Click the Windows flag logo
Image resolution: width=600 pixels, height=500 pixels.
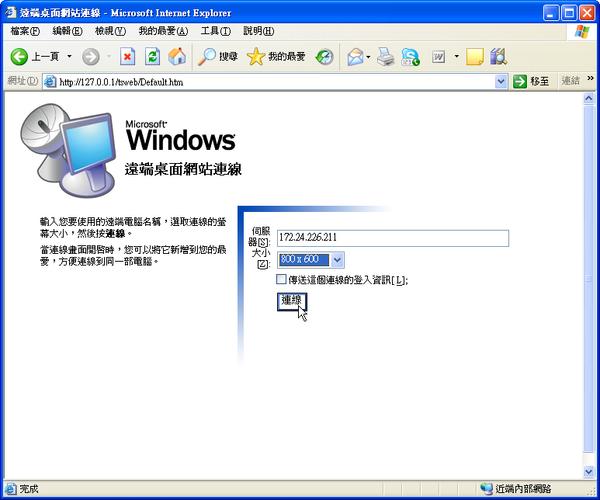[x=582, y=32]
